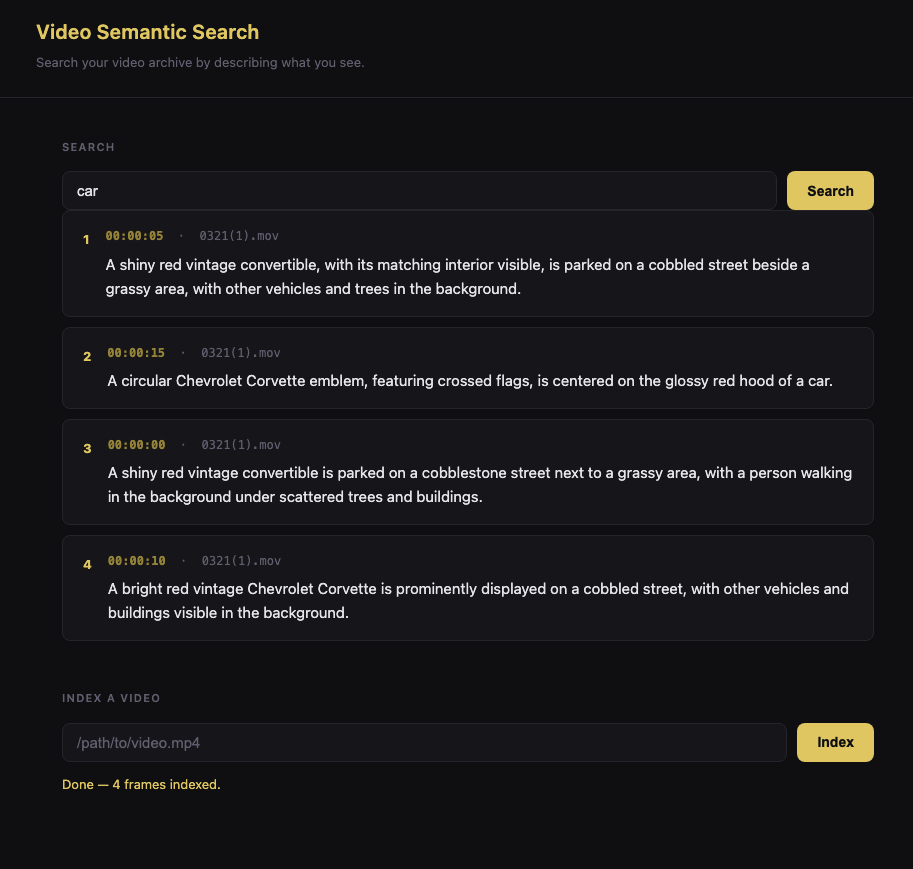
Task: Click the "Video Semantic Search" title
Action: (147, 32)
